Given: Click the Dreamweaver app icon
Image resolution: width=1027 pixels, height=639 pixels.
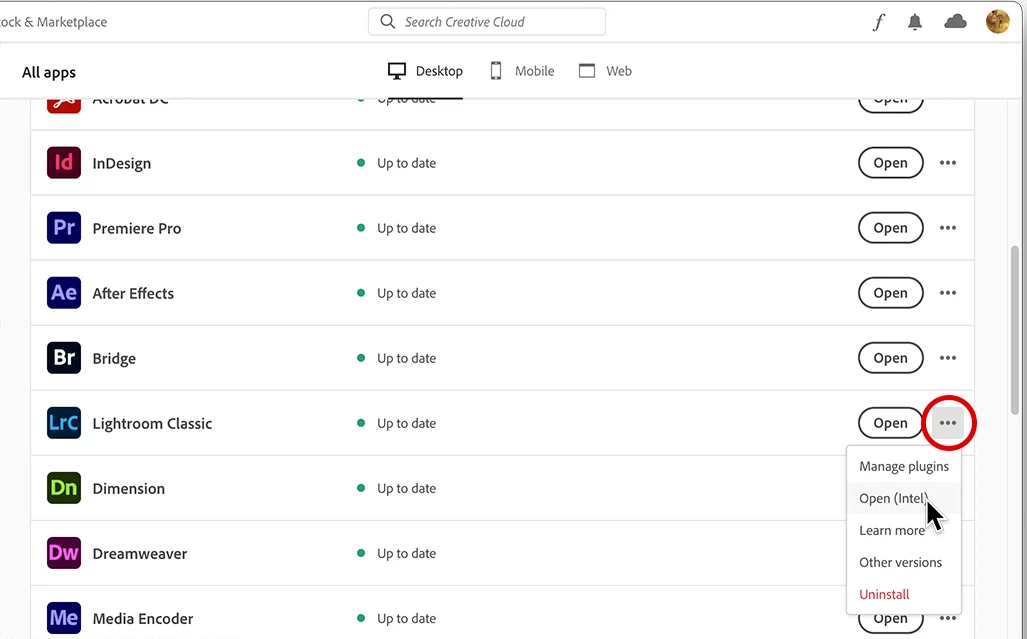Looking at the screenshot, I should (64, 553).
